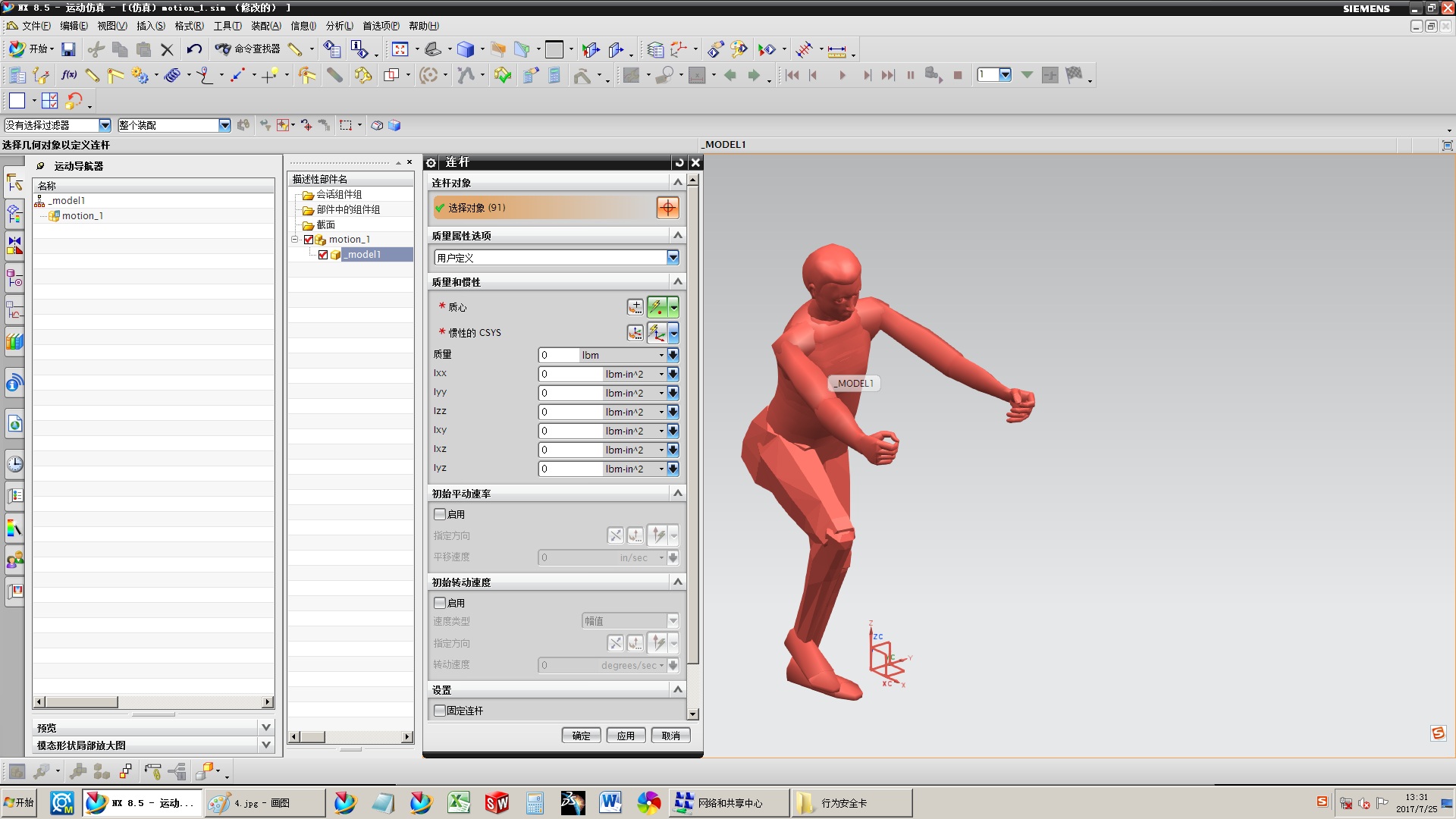Reset the link dialog

(x=679, y=162)
